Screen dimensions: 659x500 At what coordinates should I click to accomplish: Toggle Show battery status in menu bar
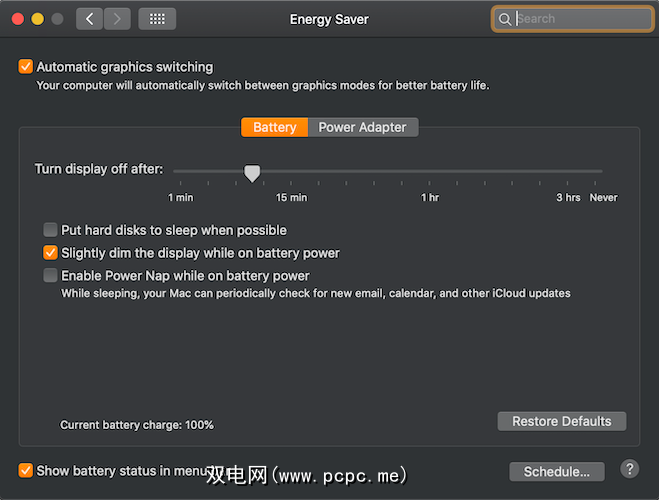point(26,471)
